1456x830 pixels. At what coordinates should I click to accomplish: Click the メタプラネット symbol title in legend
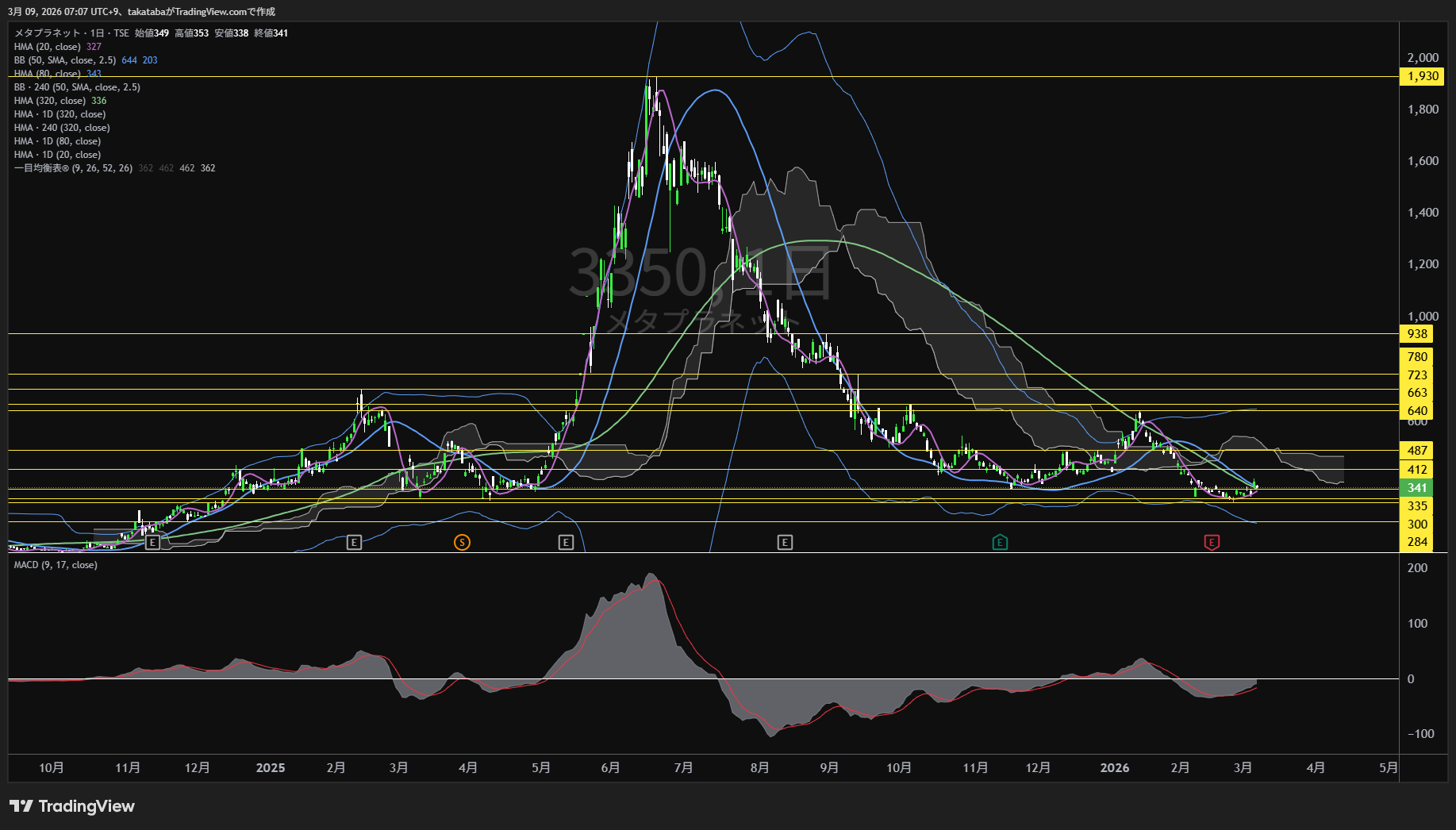tap(48, 33)
